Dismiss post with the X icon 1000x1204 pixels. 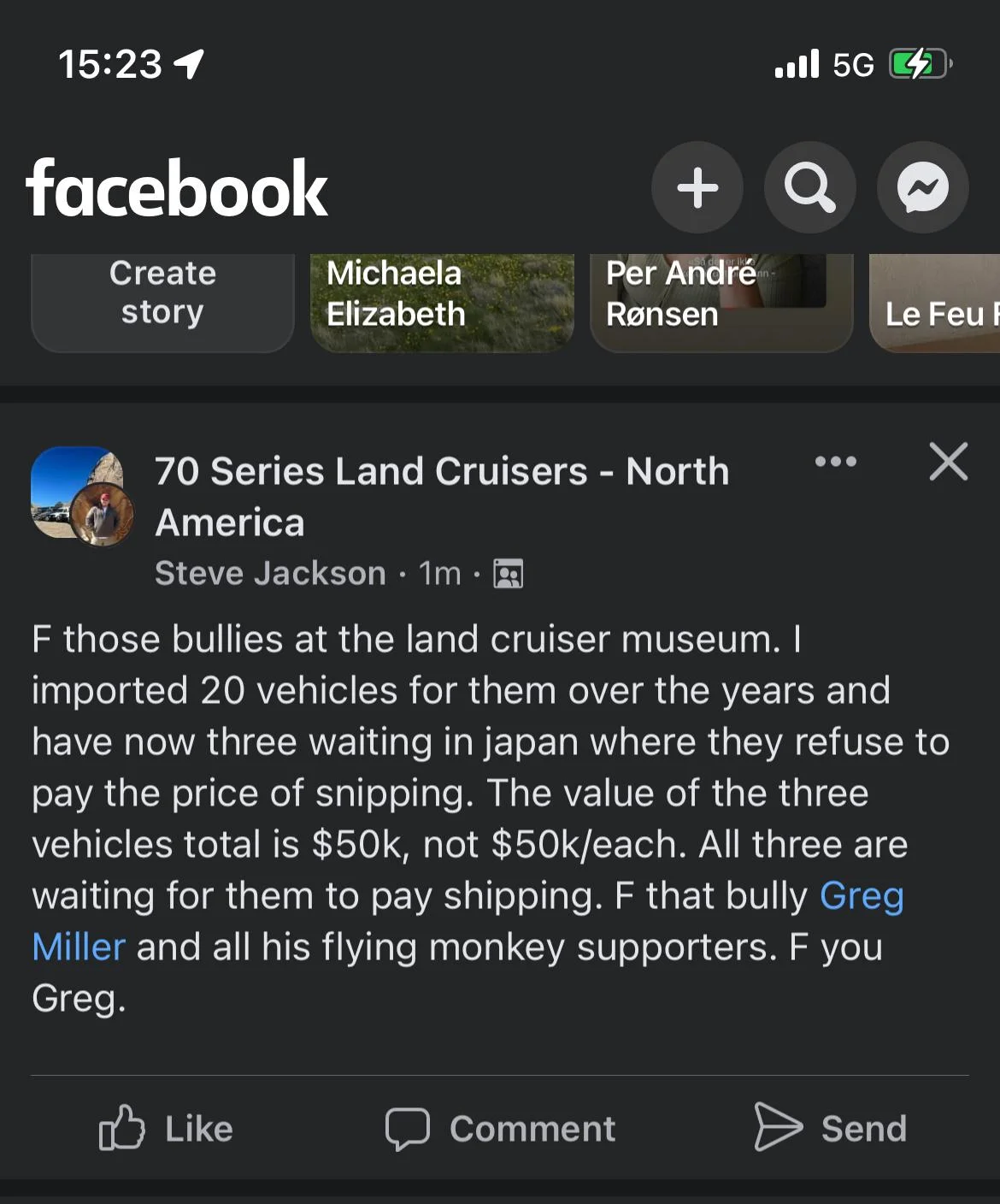point(948,462)
